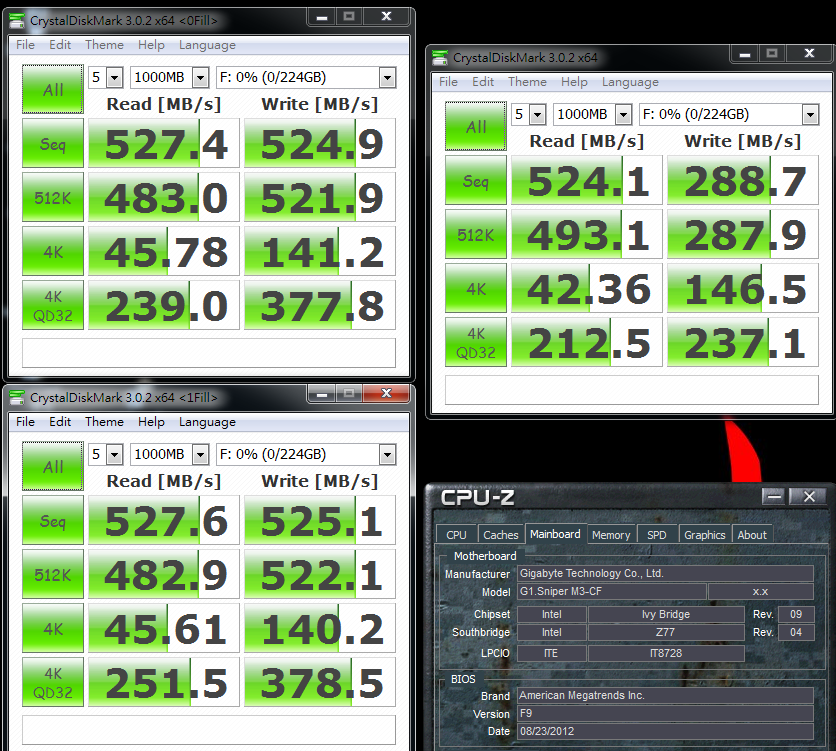Click the comment text box in 0Fill window
Screen dimensions: 836x751
click(x=209, y=353)
